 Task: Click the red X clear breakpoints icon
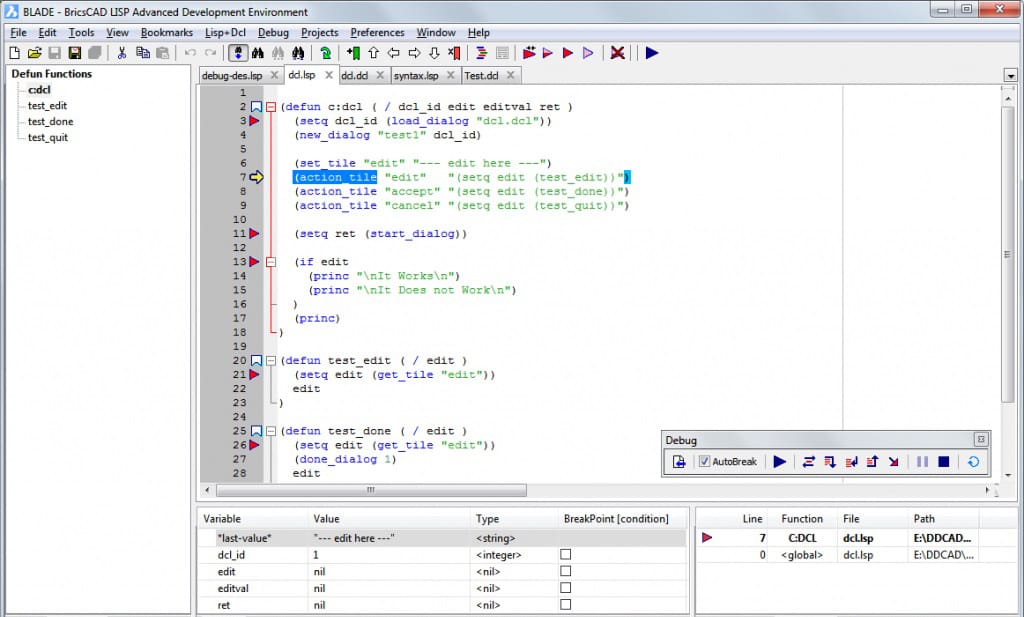point(617,53)
